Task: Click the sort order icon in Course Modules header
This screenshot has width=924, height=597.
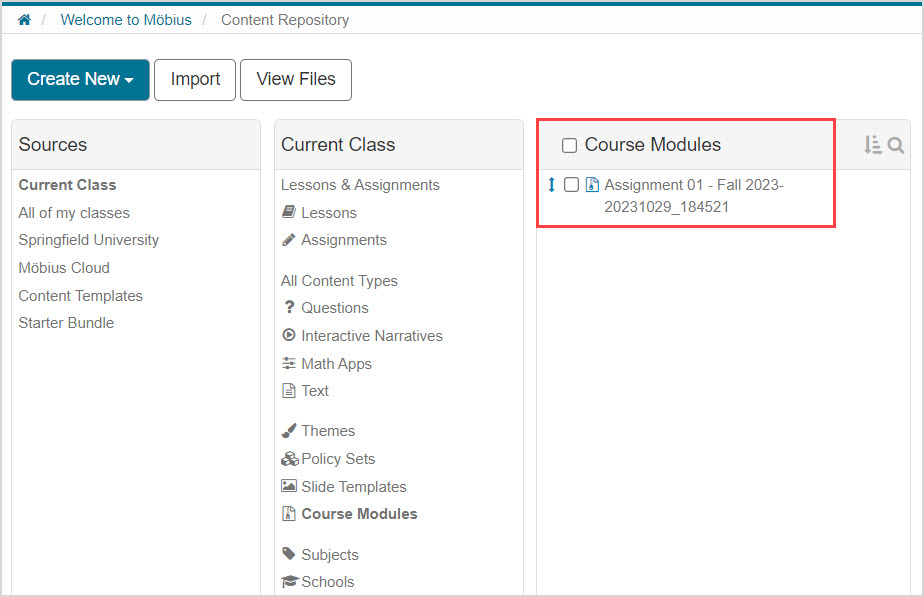Action: coord(873,145)
